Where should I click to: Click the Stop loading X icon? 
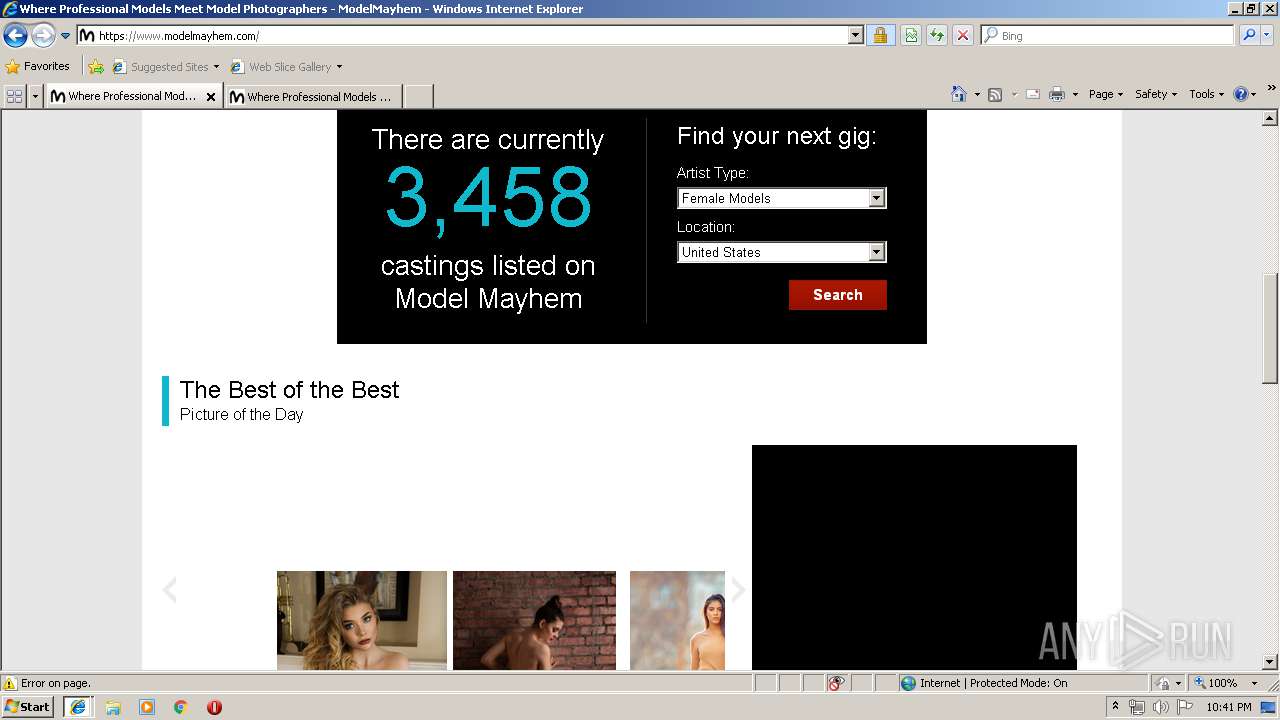click(x=963, y=36)
